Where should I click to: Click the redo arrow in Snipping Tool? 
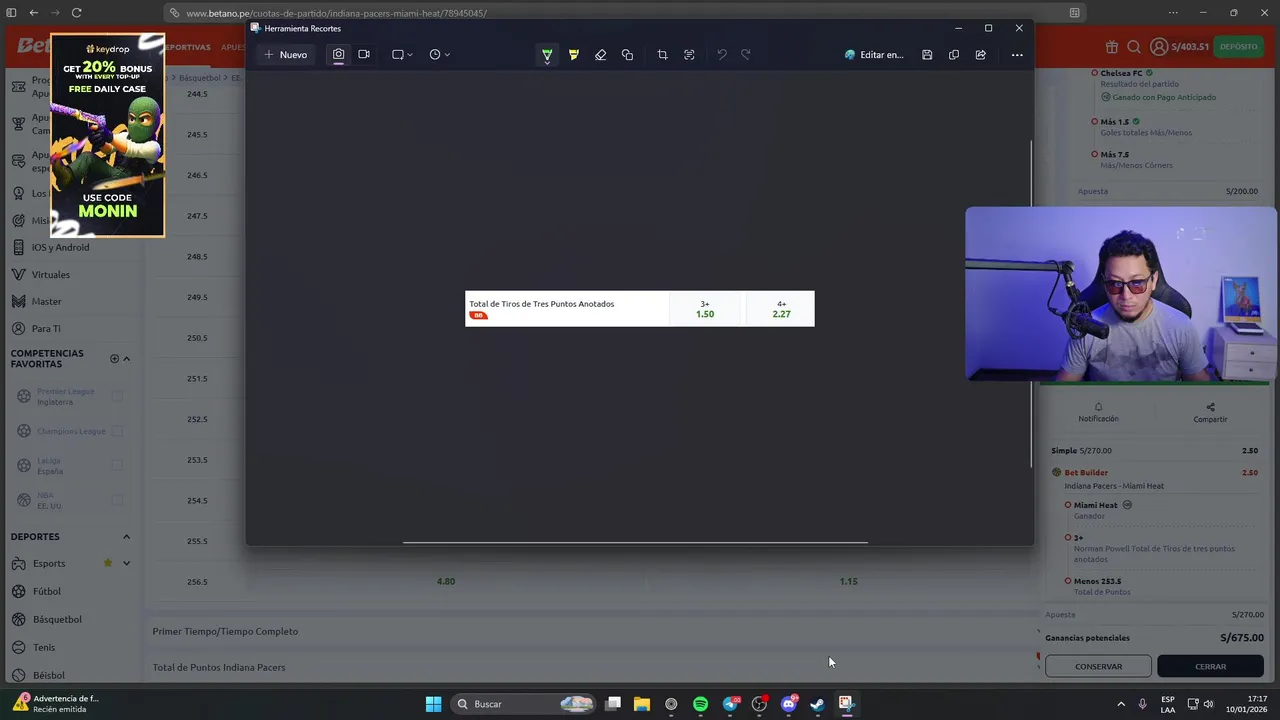(x=746, y=55)
